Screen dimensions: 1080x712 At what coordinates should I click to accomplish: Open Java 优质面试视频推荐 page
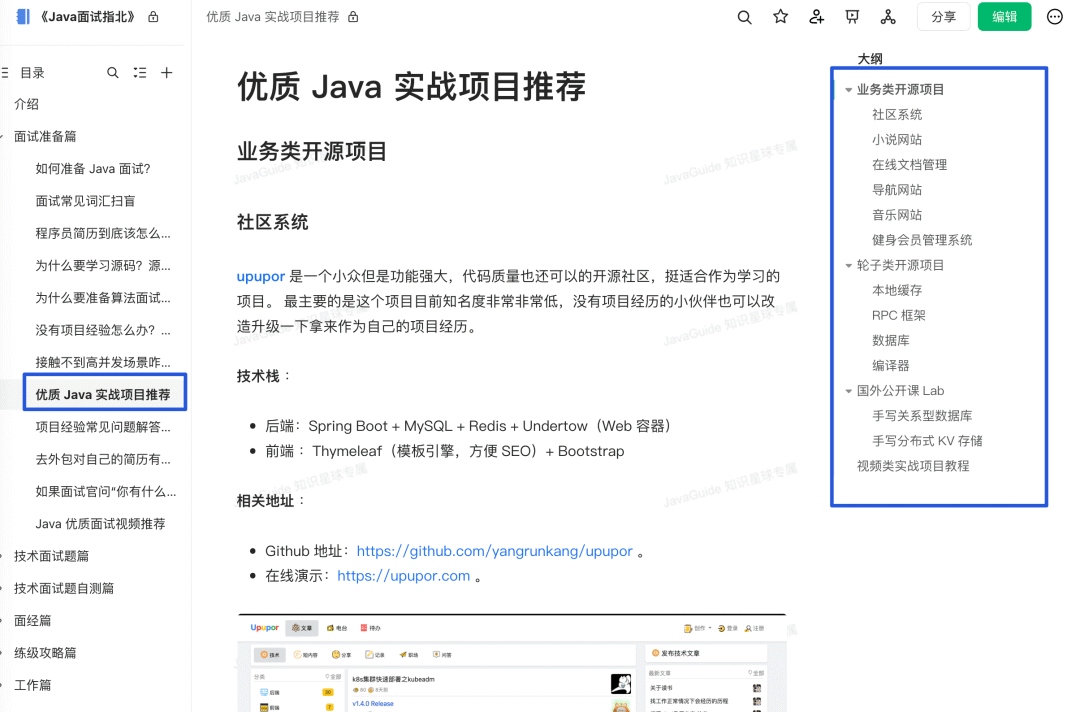click(x=101, y=524)
